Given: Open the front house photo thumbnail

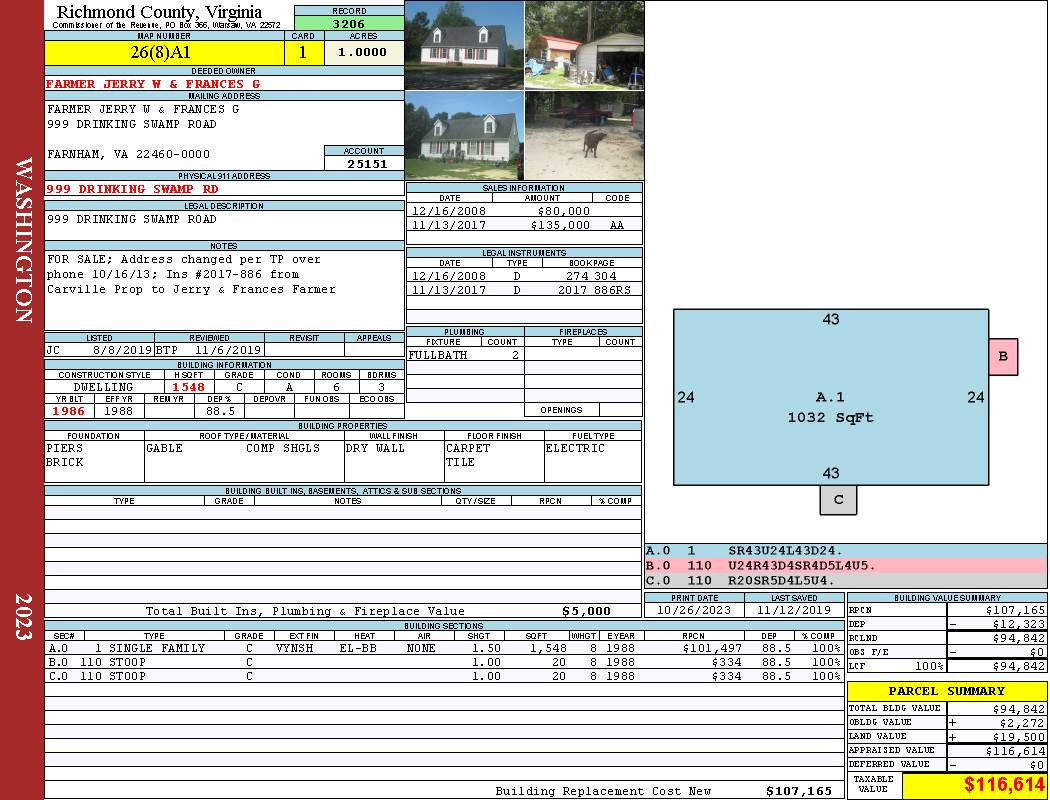Looking at the screenshot, I should [464, 45].
